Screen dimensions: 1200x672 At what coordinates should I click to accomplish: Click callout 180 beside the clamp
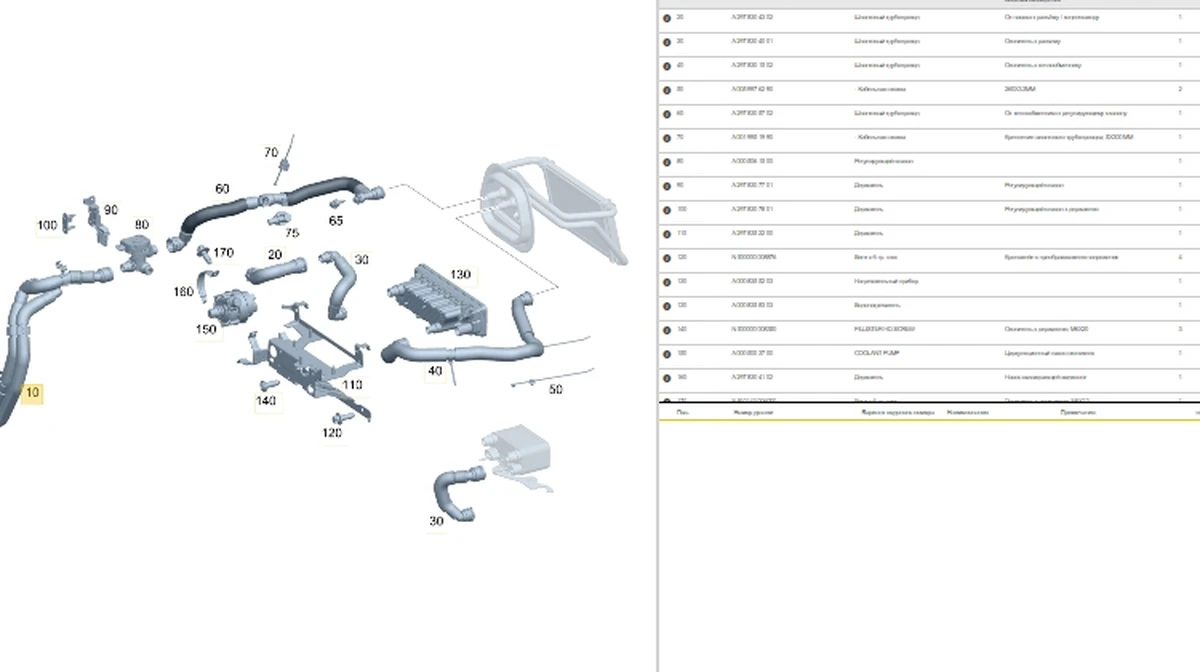pos(183,292)
